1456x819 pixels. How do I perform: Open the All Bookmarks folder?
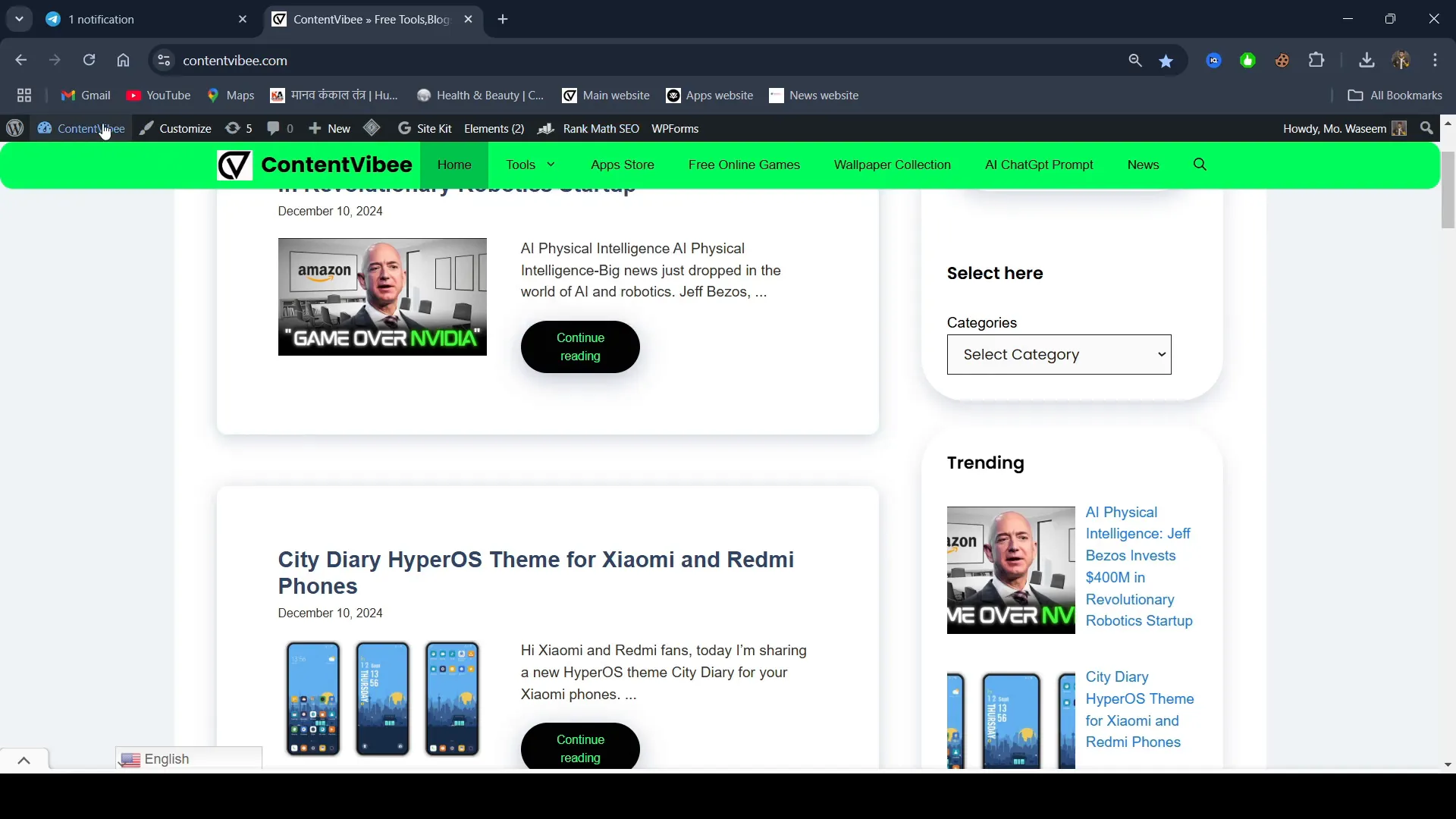tap(1395, 96)
